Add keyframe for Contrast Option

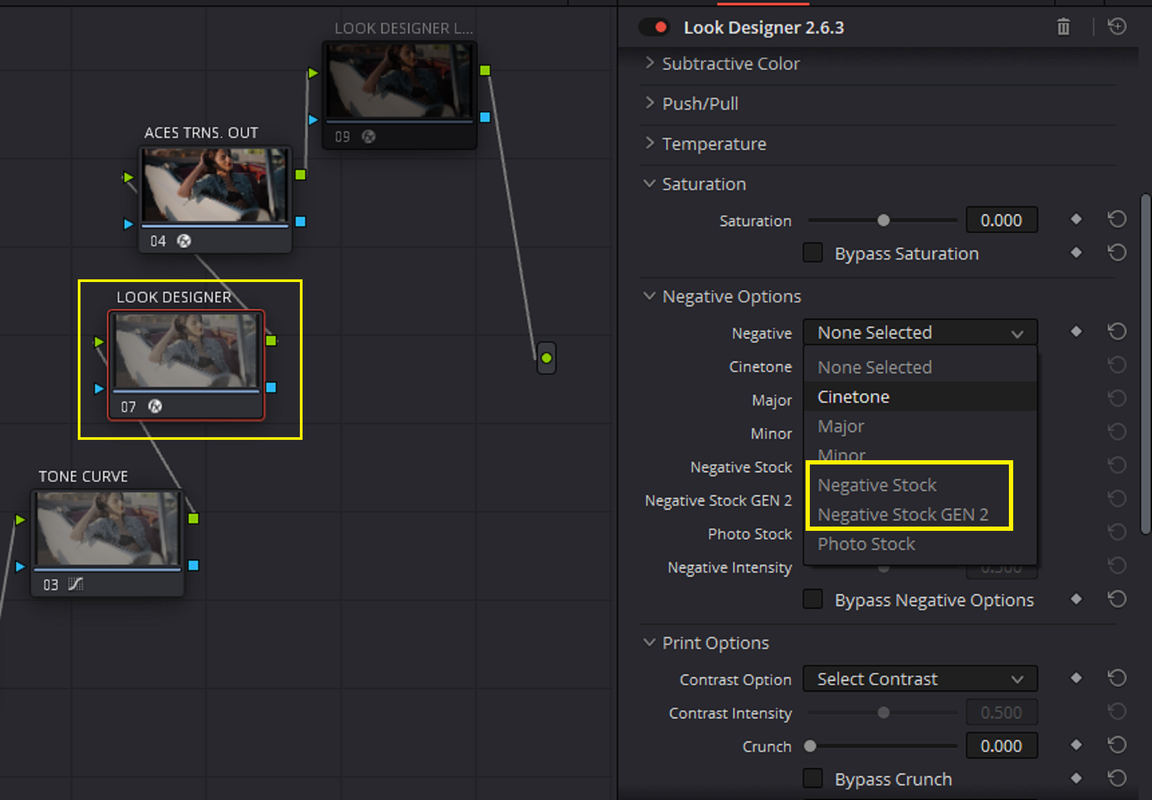point(1076,678)
